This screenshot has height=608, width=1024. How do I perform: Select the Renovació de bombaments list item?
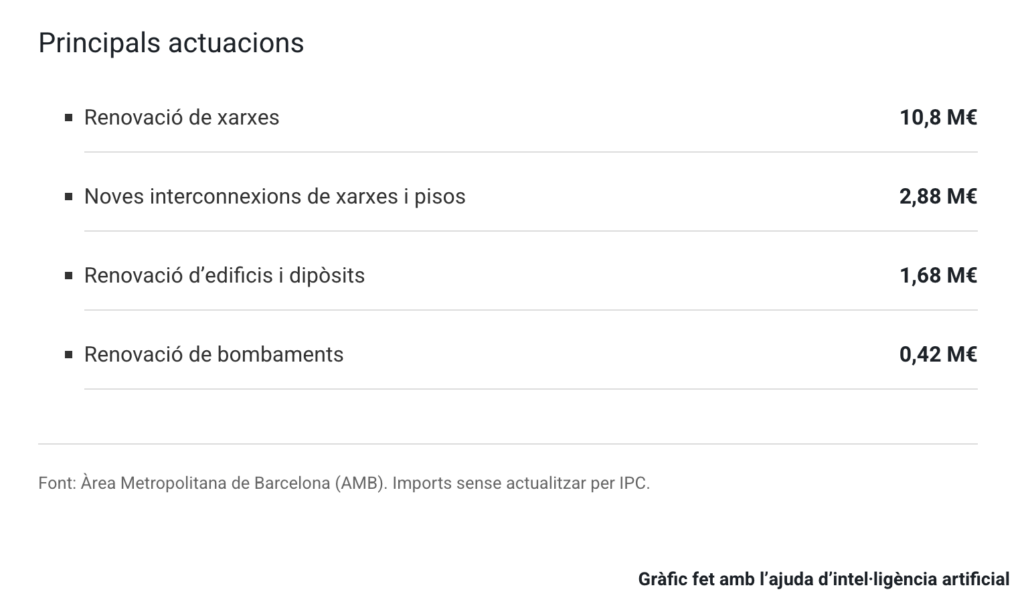(214, 354)
